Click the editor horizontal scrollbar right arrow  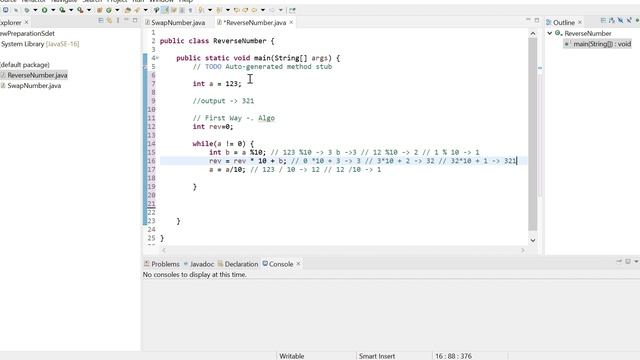(523, 250)
